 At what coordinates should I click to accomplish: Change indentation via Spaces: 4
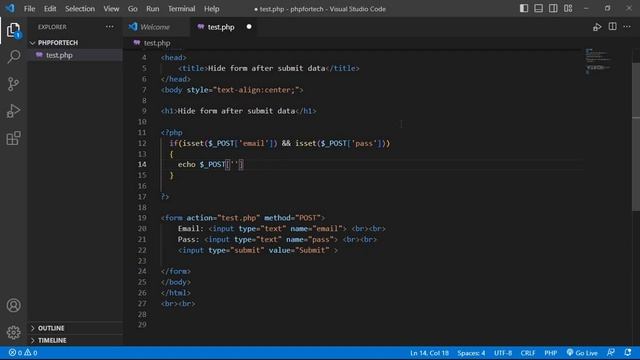tap(471, 353)
